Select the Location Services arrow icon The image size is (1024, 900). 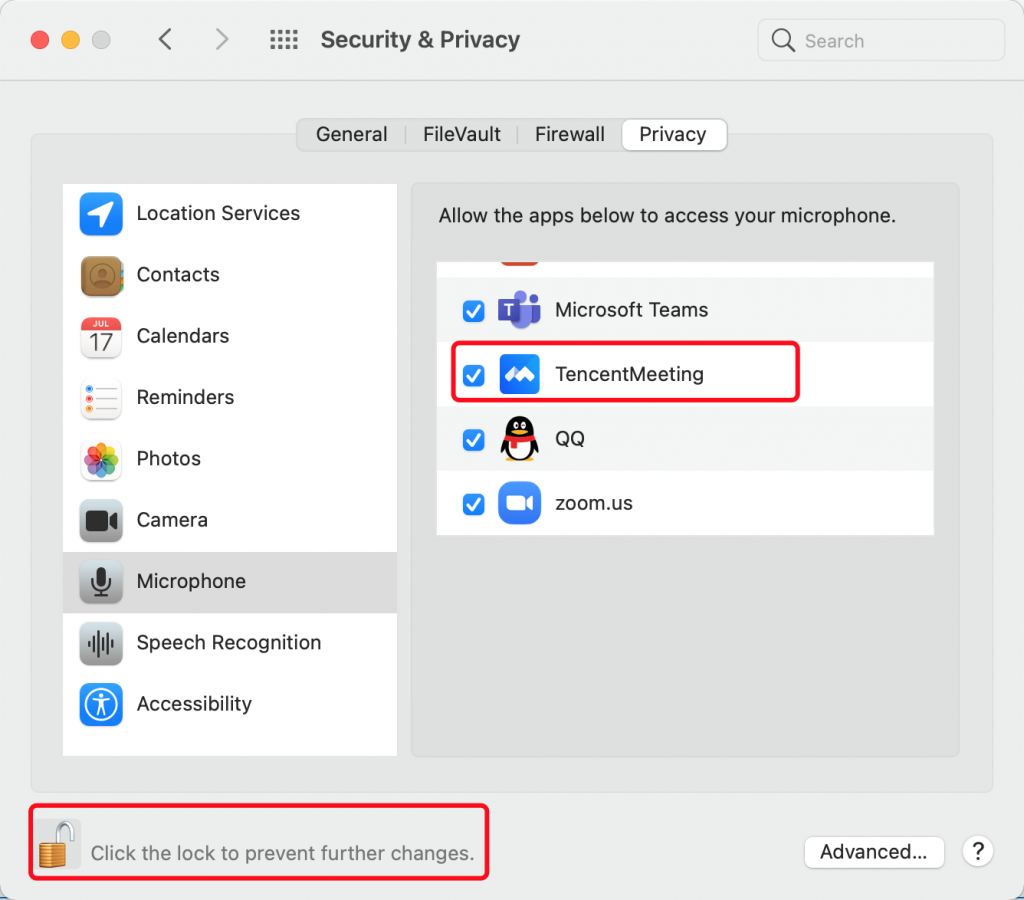pyautogui.click(x=101, y=214)
